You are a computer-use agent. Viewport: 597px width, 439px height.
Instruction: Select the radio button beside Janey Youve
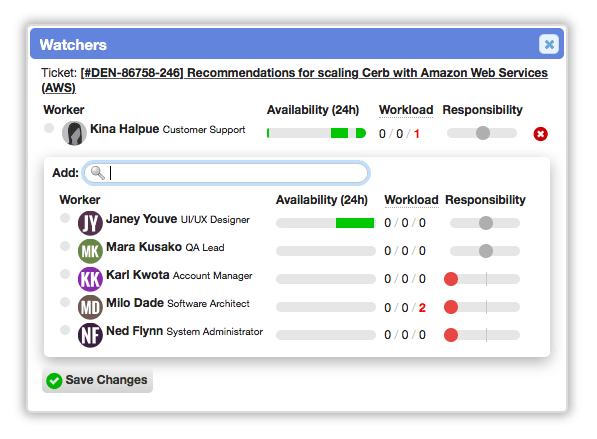click(x=65, y=218)
